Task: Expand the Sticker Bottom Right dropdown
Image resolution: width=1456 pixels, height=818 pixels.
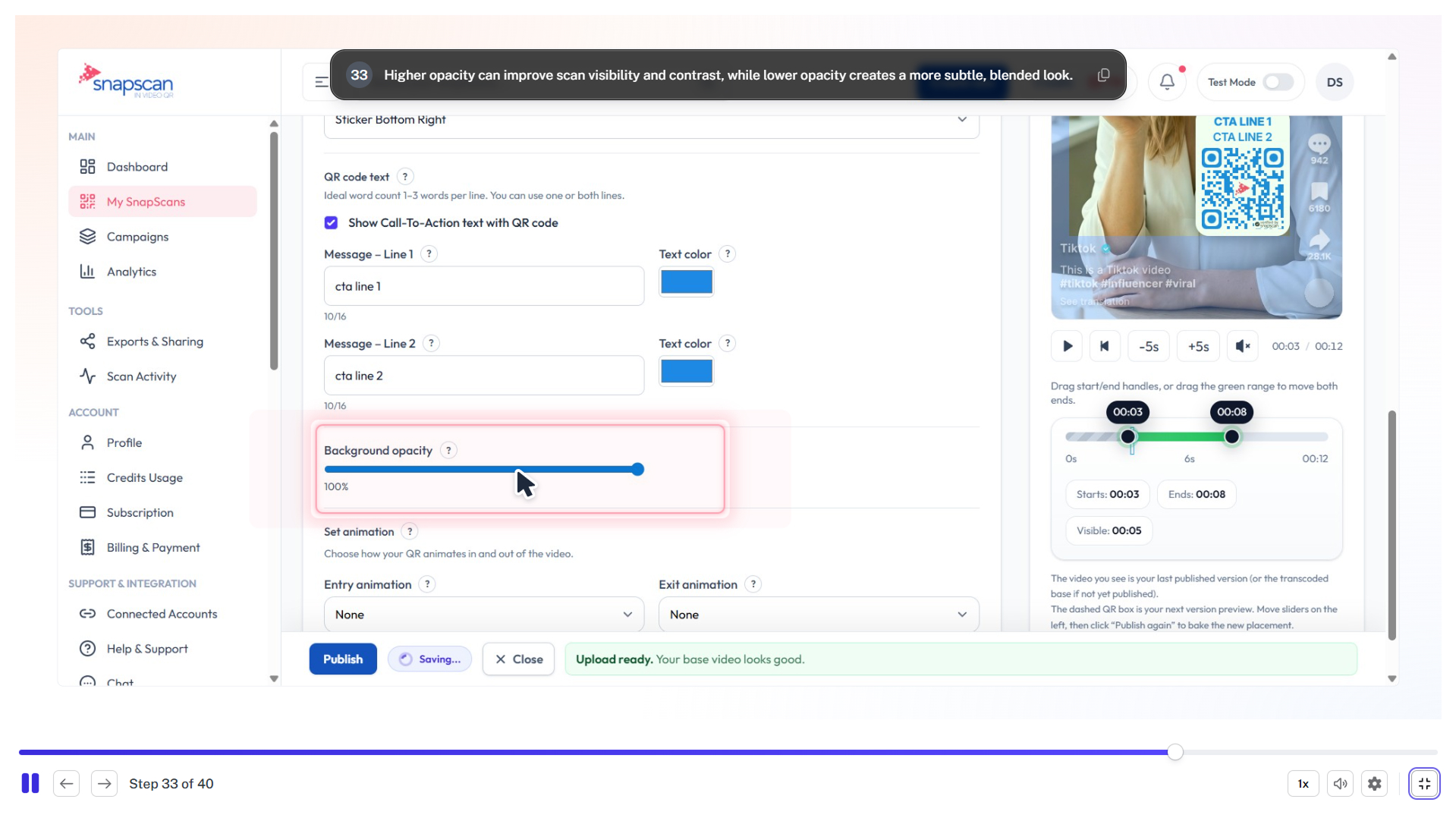Action: click(x=651, y=121)
